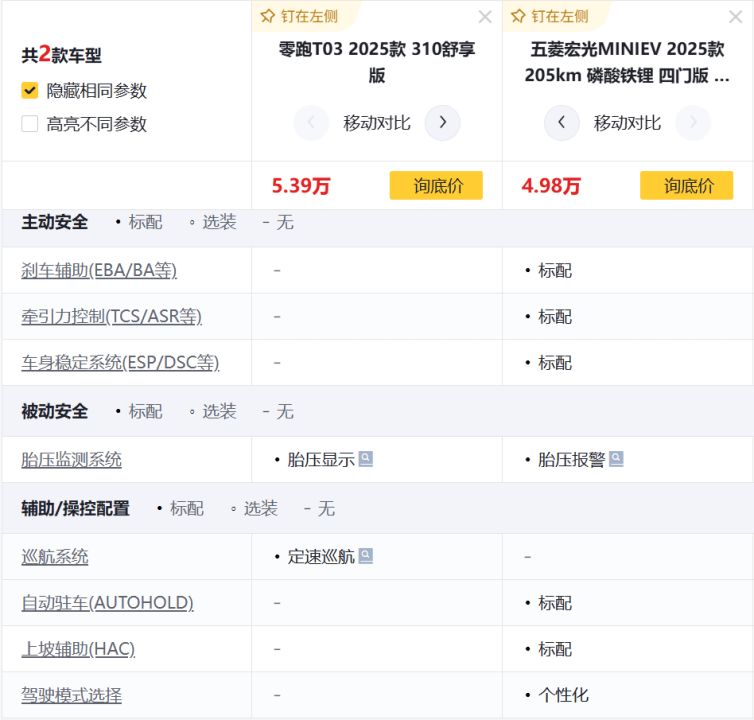The image size is (754, 720).
Task: Open 胎压显示 detail magnifier icon
Action: click(x=366, y=459)
